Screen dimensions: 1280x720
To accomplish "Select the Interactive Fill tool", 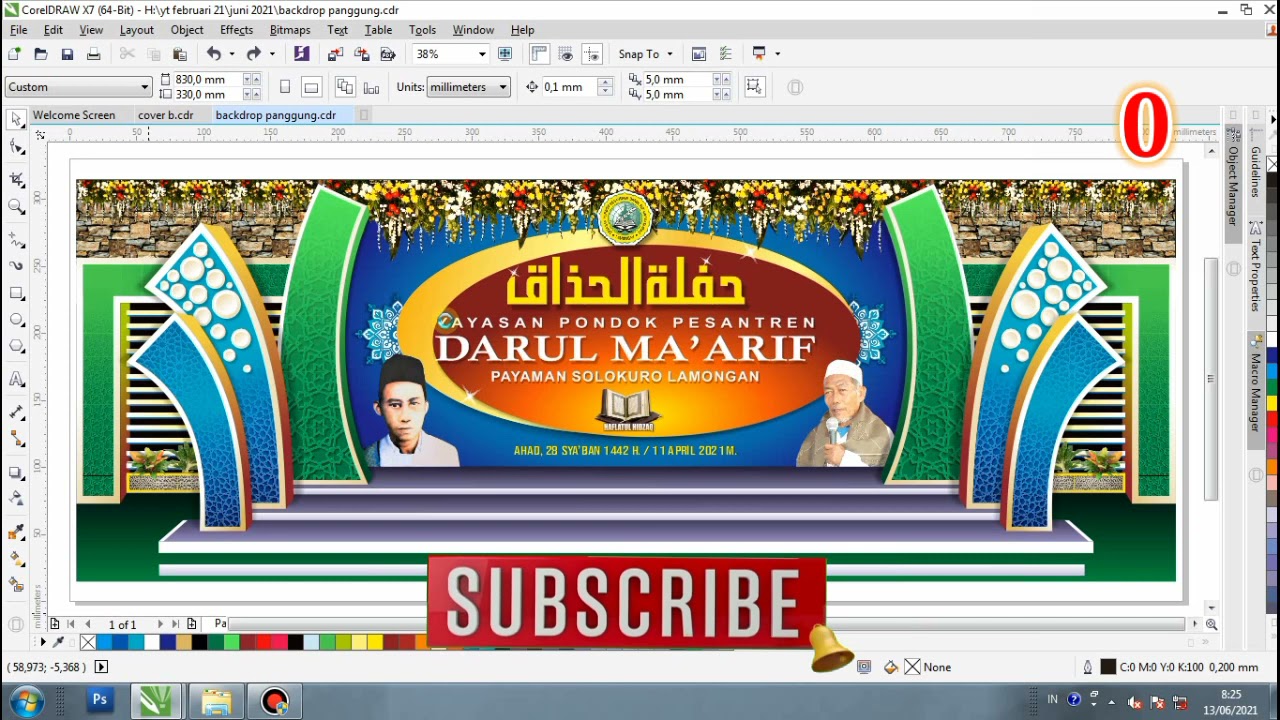I will [16, 559].
